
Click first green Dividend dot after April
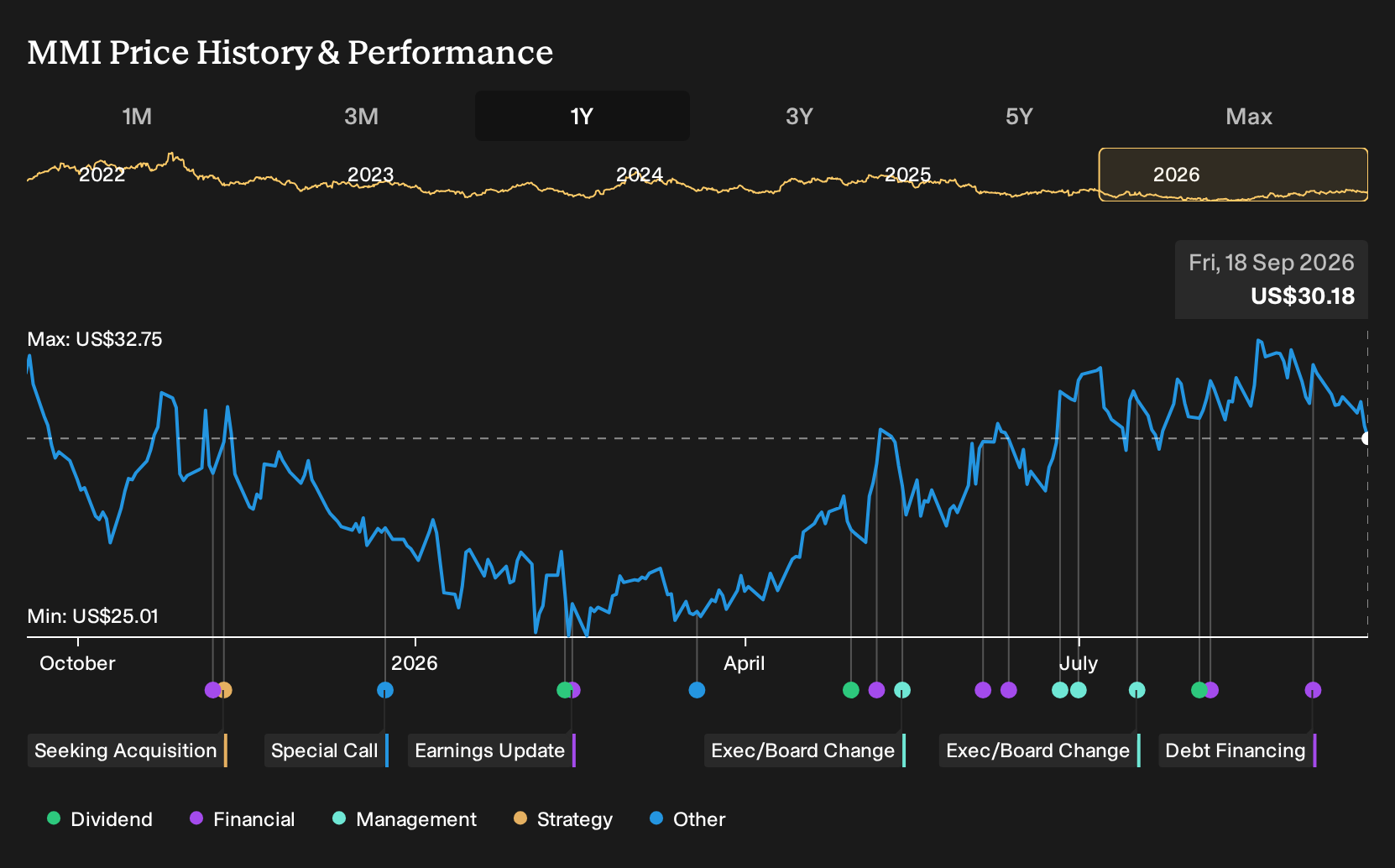(x=851, y=690)
